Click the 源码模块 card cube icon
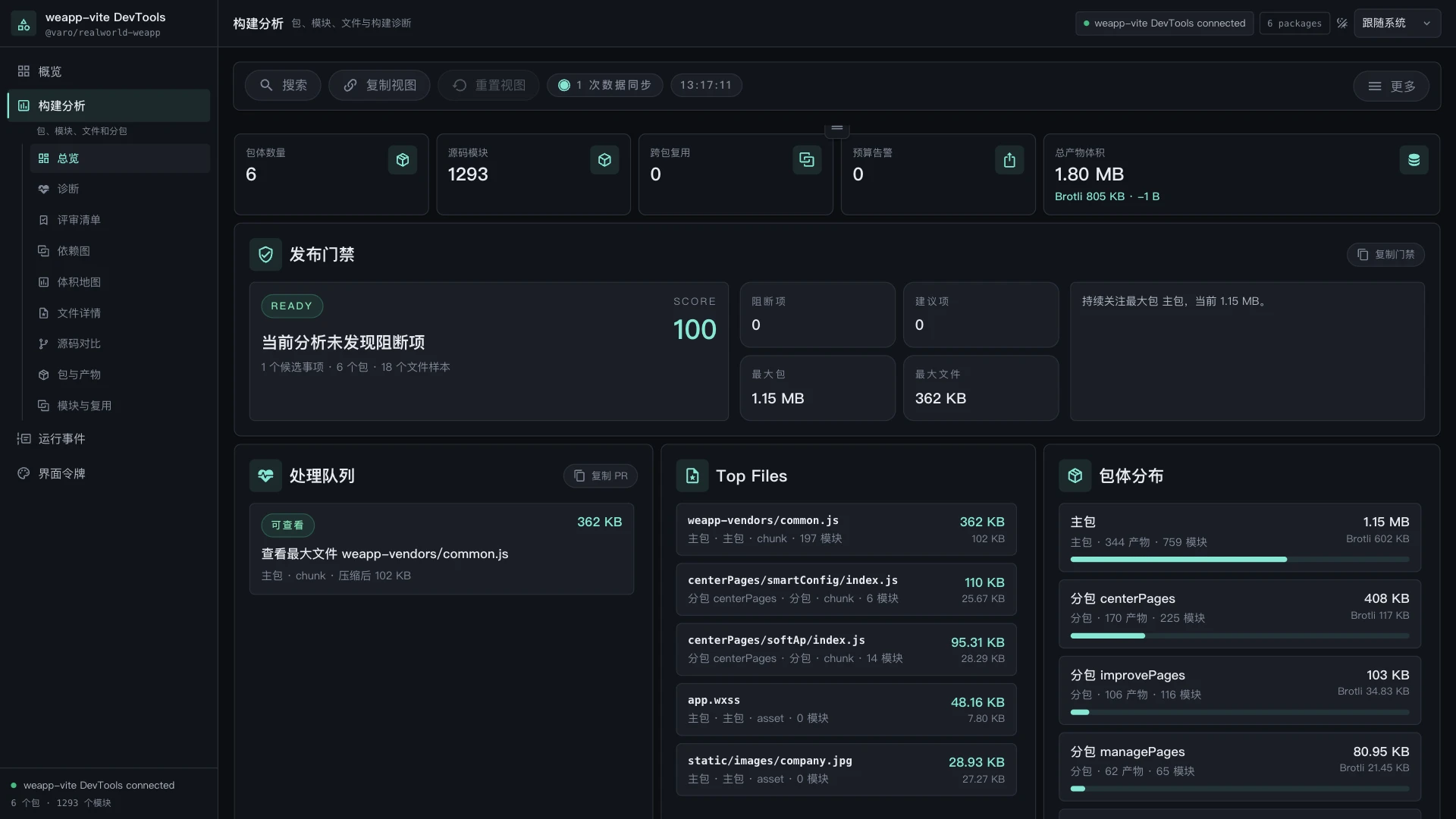This screenshot has width=1456, height=819. (604, 160)
